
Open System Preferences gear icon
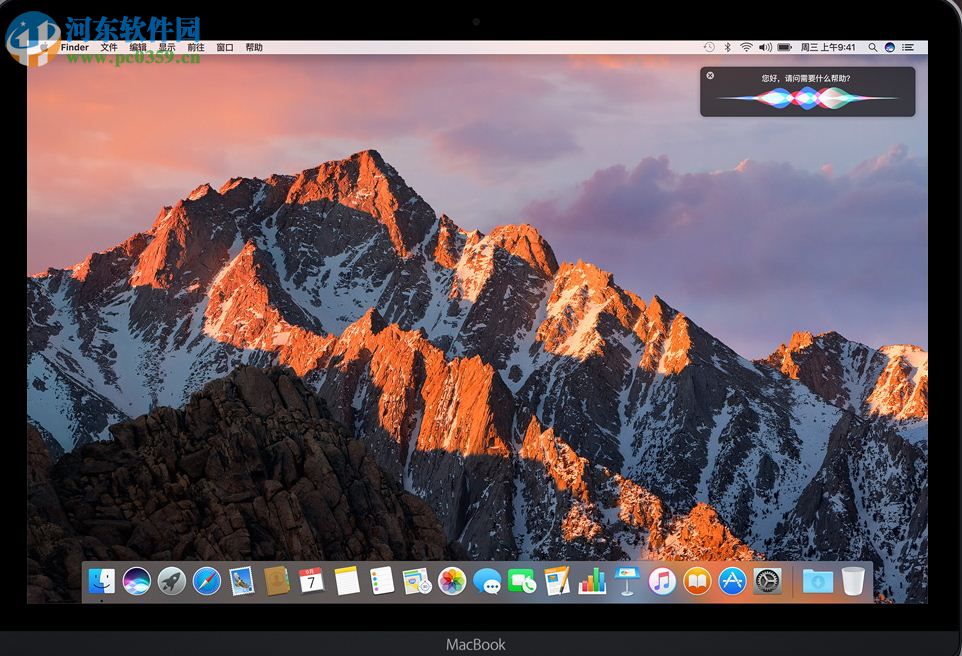[x=767, y=581]
